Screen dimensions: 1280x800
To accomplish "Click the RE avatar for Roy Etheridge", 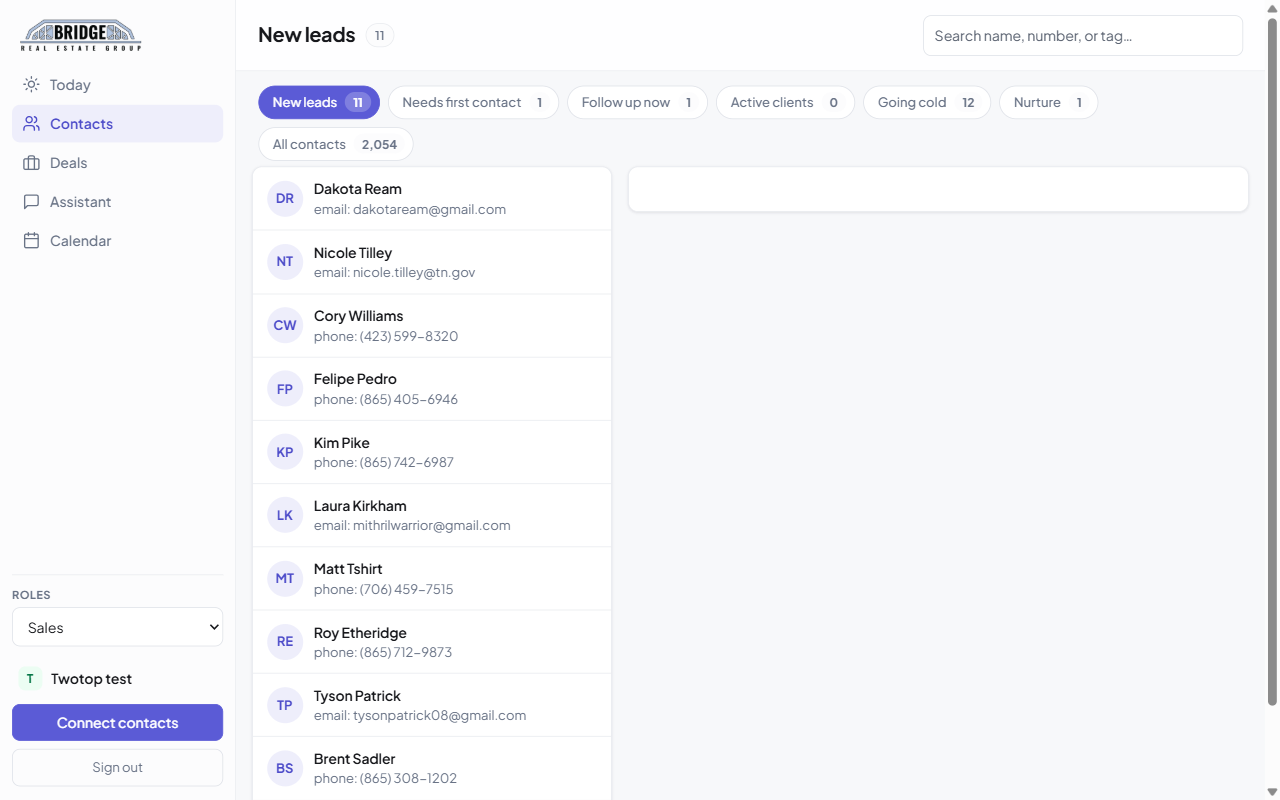I will tap(285, 642).
